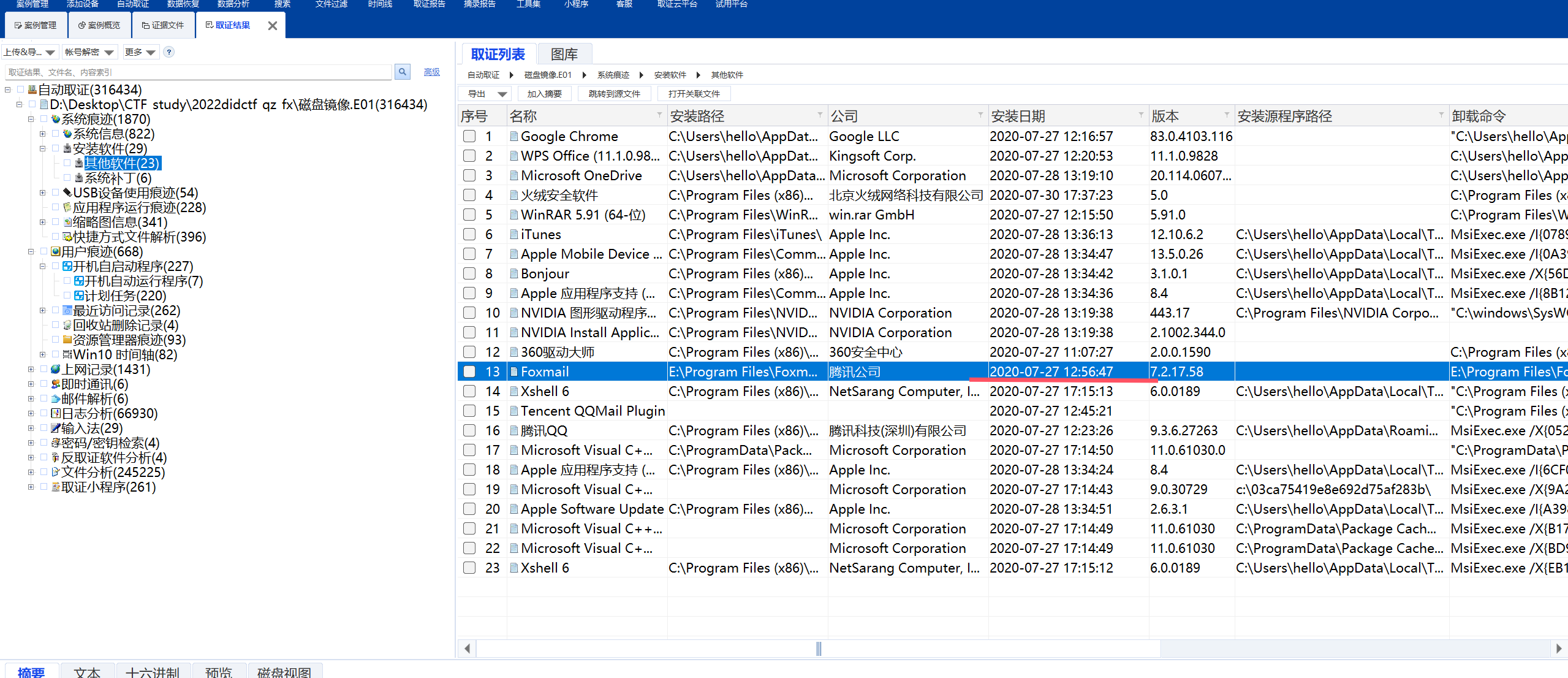Click the 高级 advanced search link

coord(432,72)
